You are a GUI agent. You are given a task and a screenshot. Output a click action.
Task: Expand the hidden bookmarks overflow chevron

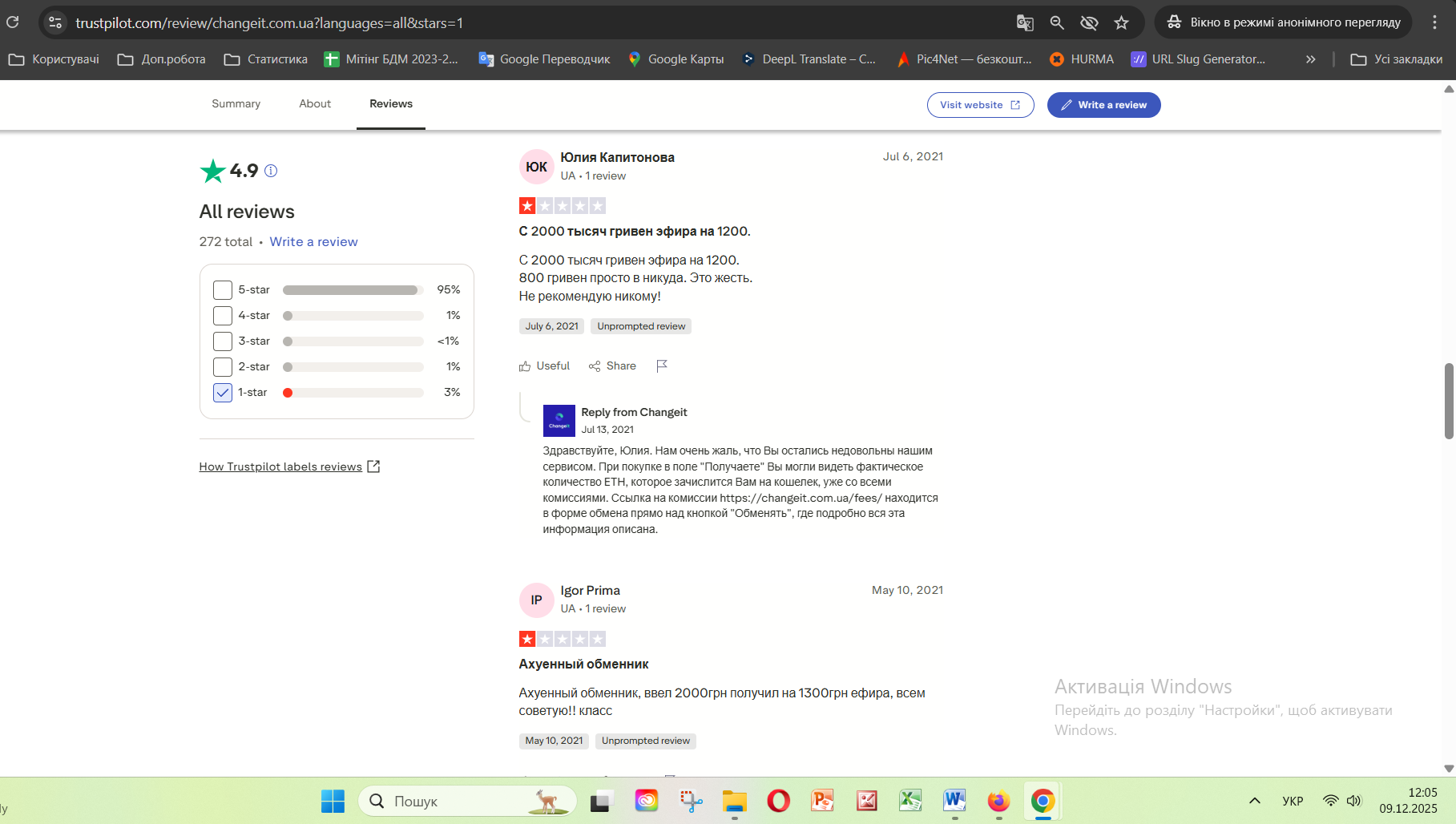(x=1310, y=59)
